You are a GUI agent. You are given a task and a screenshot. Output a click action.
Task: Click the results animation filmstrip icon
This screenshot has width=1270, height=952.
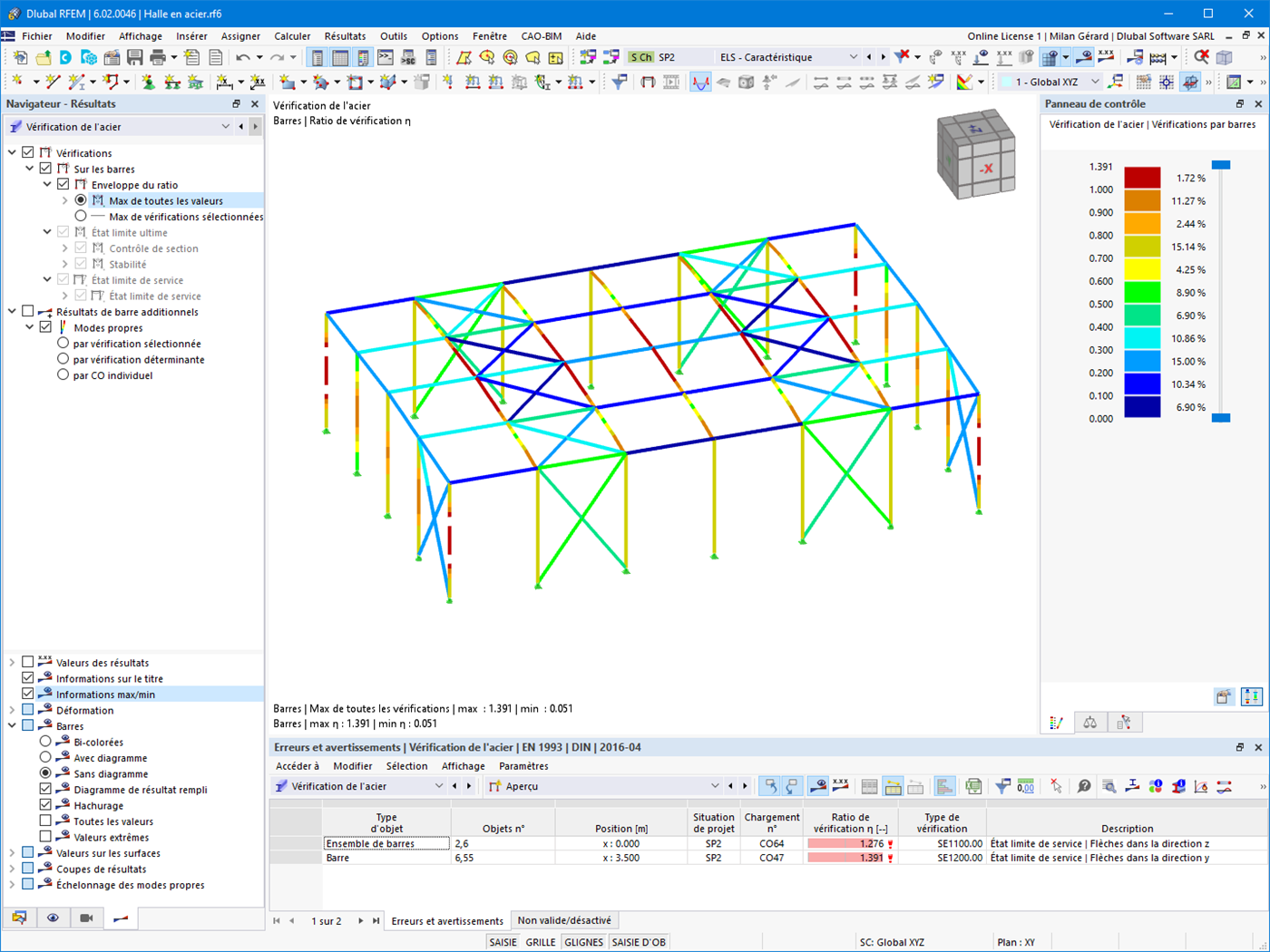coord(671,82)
